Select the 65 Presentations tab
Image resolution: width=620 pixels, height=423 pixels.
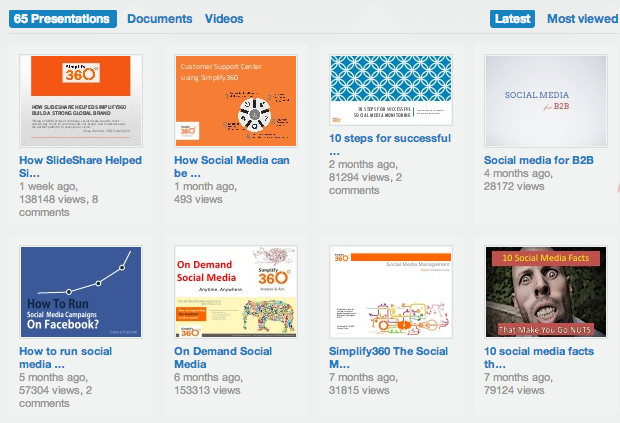(63, 19)
